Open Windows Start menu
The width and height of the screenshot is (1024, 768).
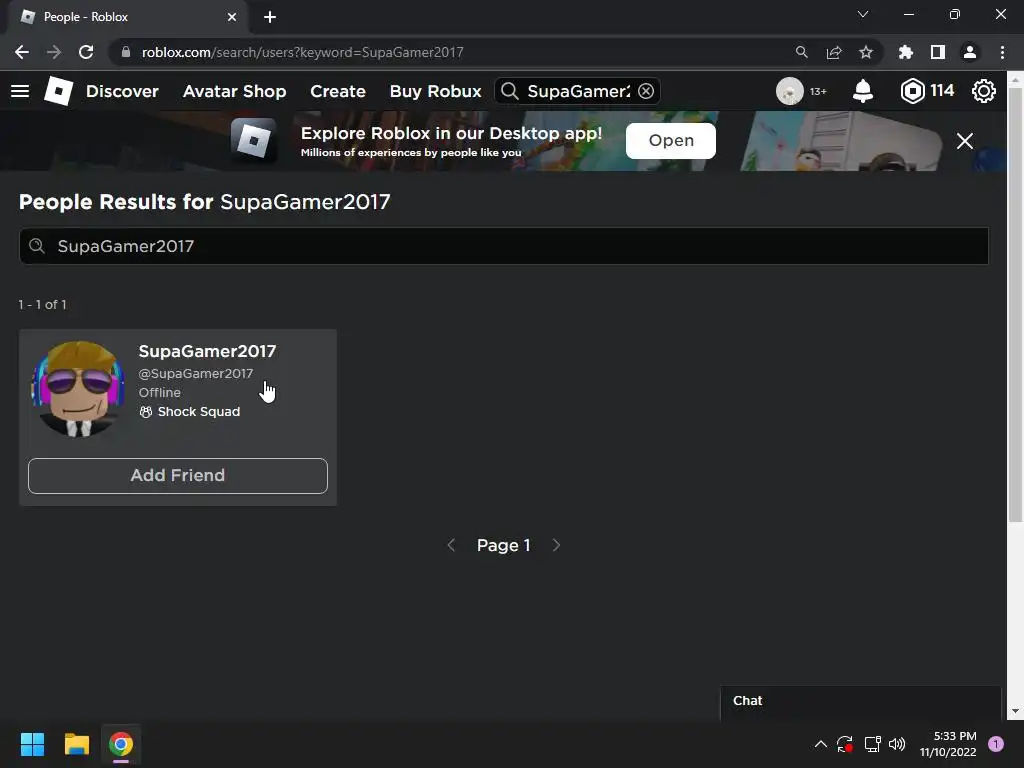(32, 744)
